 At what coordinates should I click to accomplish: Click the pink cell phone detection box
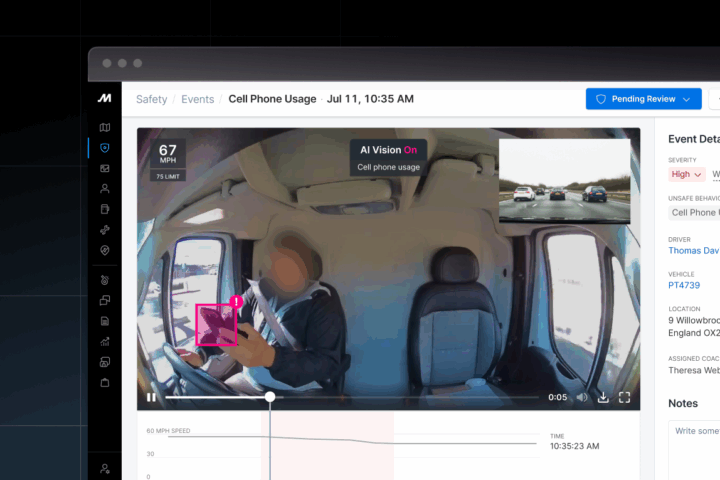[x=216, y=324]
